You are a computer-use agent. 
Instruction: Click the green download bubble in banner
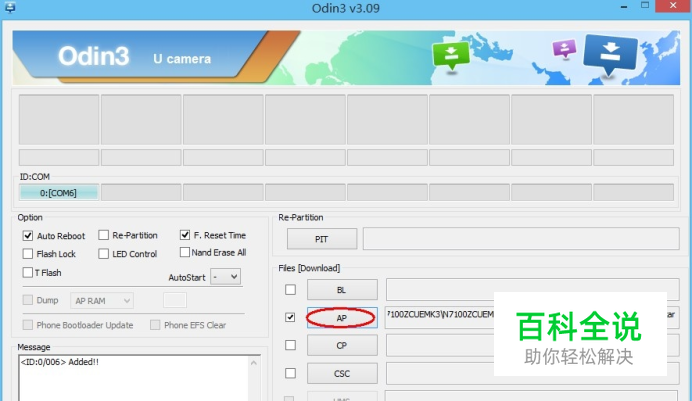click(x=451, y=56)
